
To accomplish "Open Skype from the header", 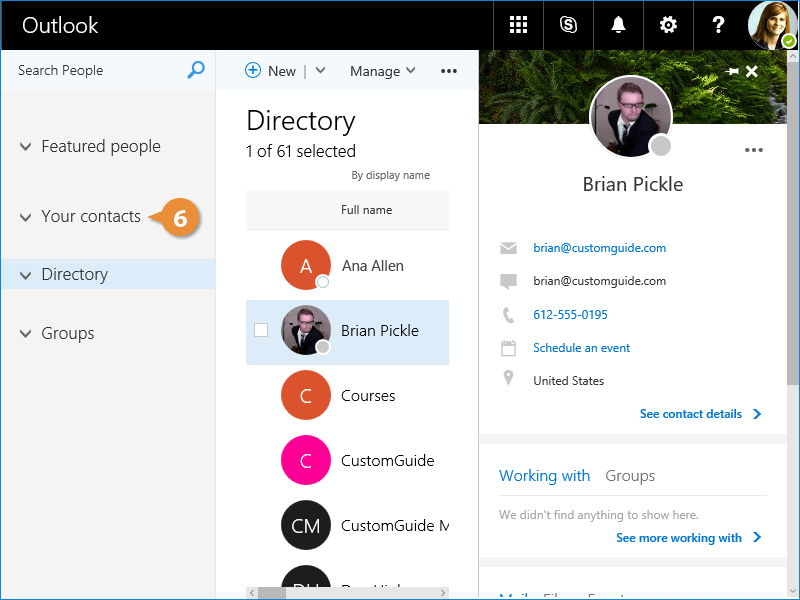I will pos(568,25).
